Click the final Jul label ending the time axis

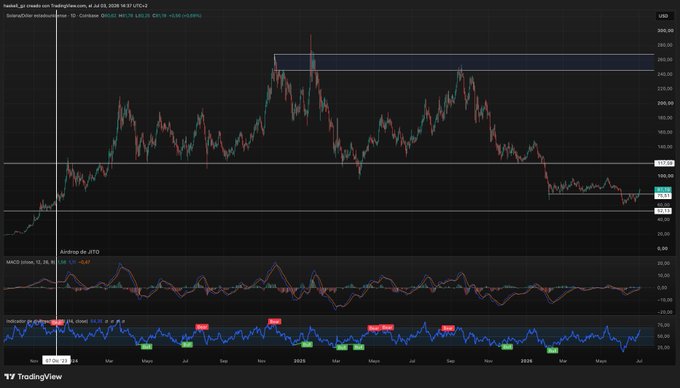639,361
